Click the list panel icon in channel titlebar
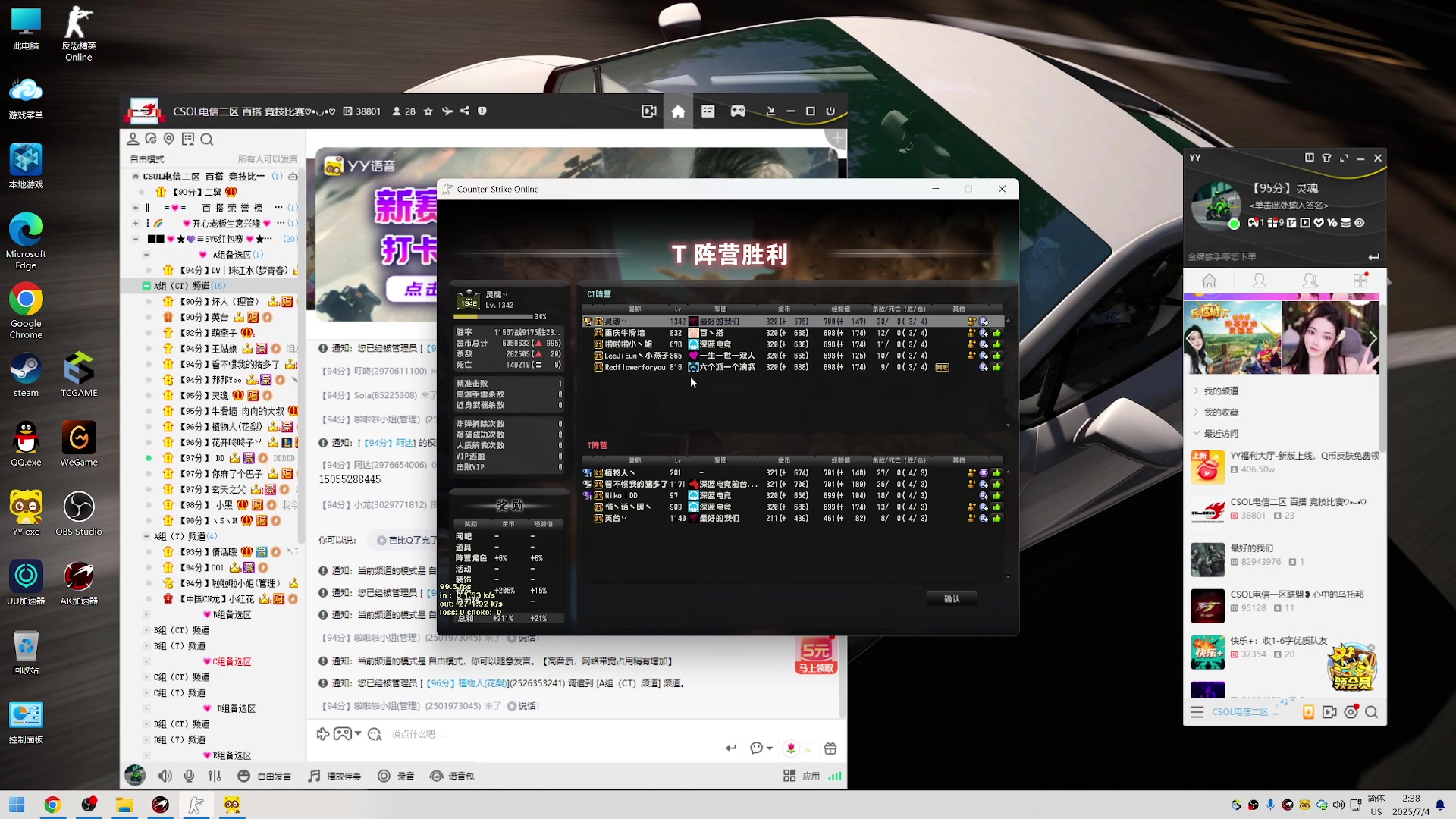Screen dimensions: 1456x819 point(708,111)
